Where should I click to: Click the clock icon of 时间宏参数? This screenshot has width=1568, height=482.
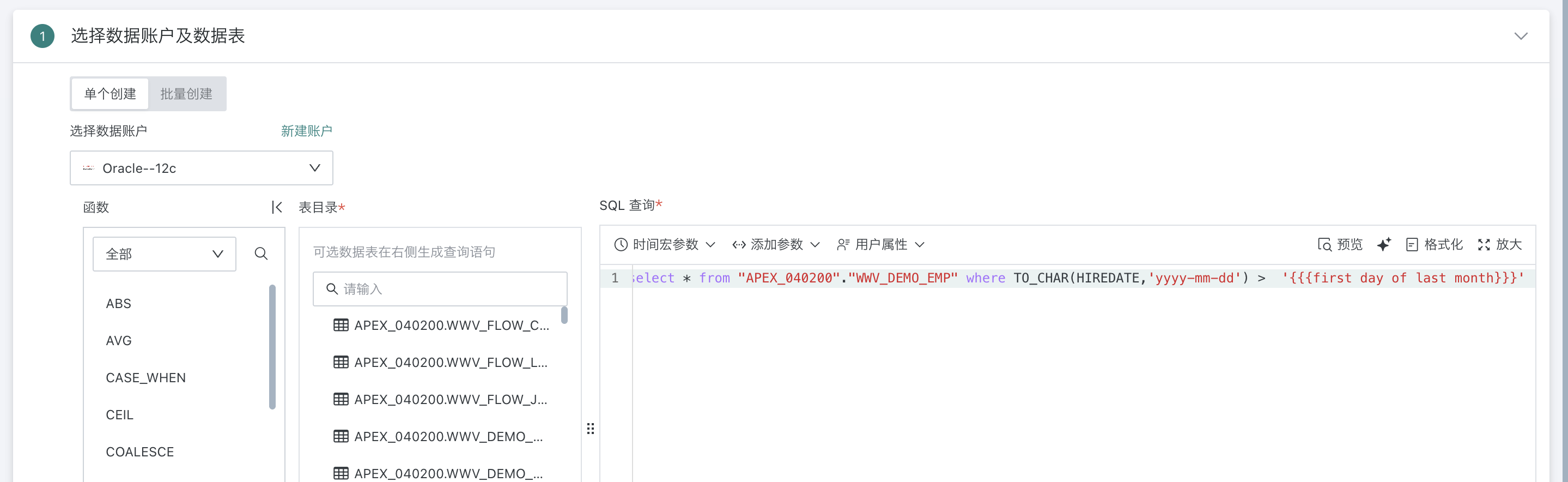(x=621, y=245)
